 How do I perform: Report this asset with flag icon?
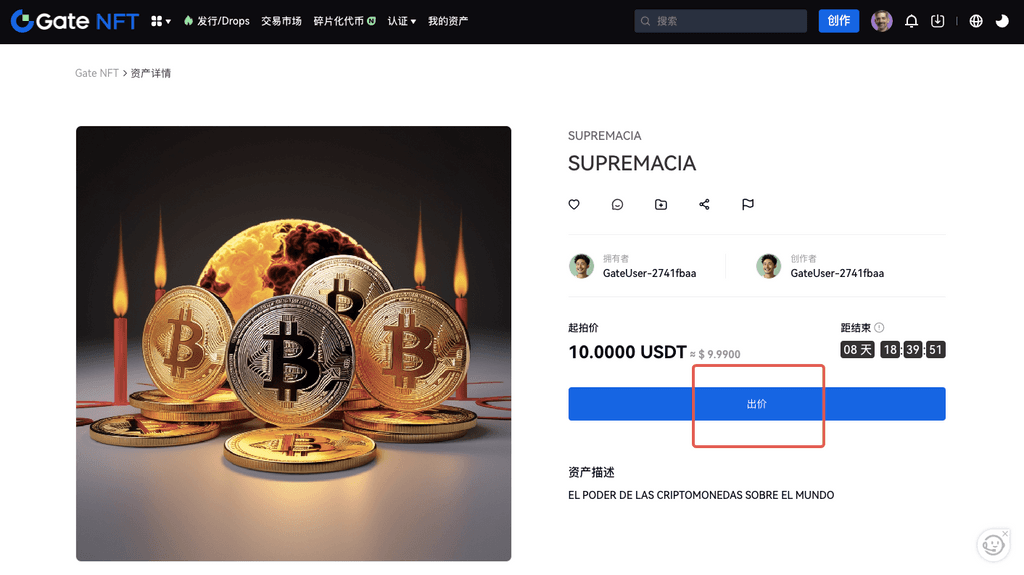coord(748,205)
